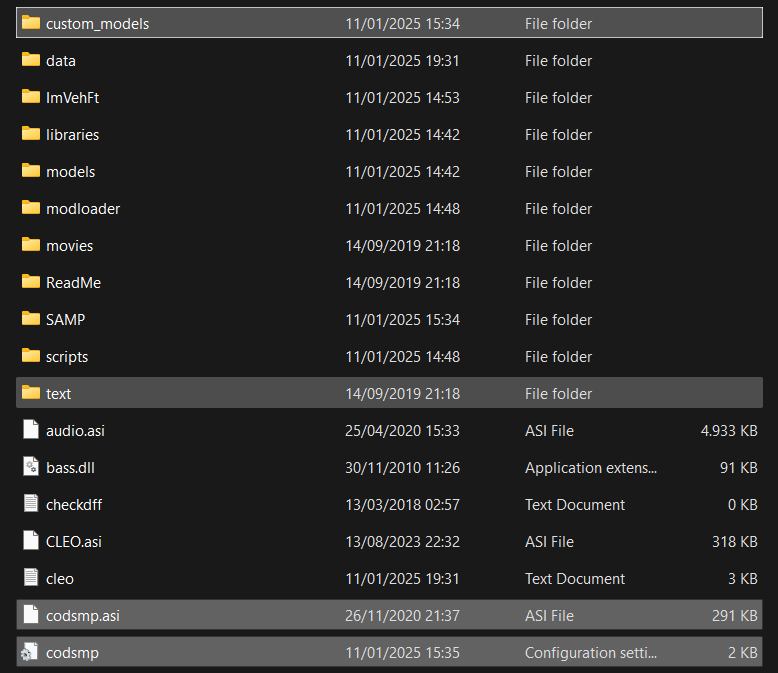The image size is (778, 673).
Task: Click the 0 KB size of checkdff
Action: click(743, 505)
